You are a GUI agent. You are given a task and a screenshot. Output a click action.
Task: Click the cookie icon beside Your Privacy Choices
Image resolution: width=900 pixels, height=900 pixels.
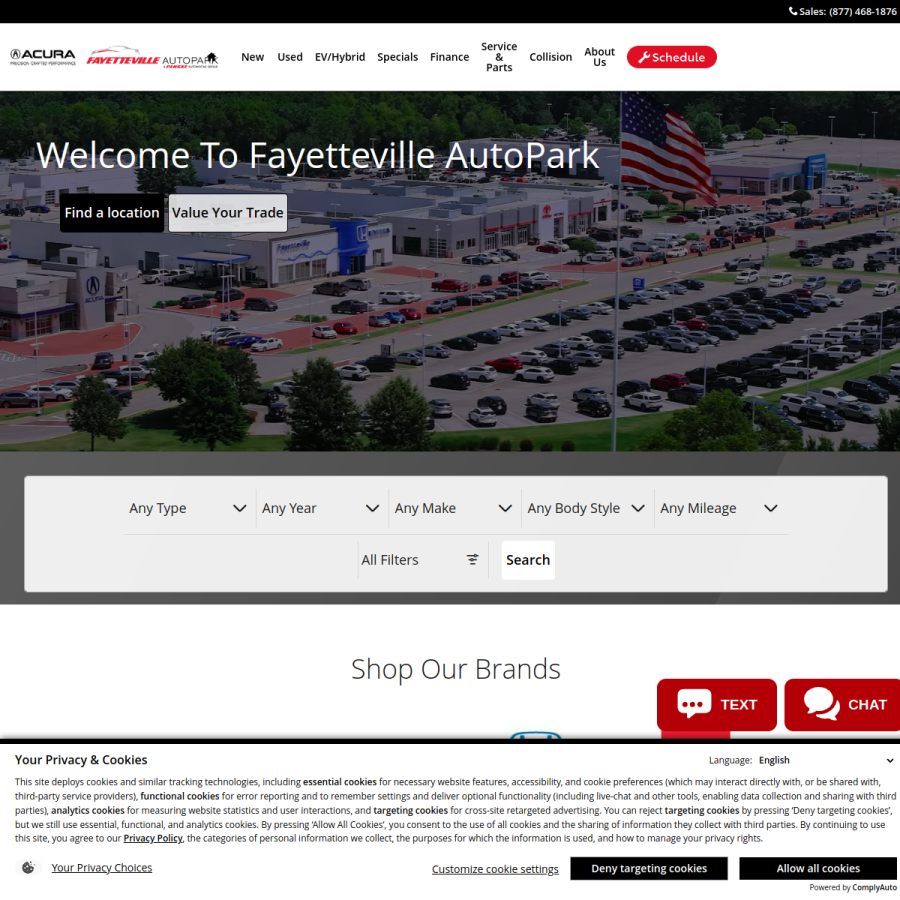pos(28,868)
